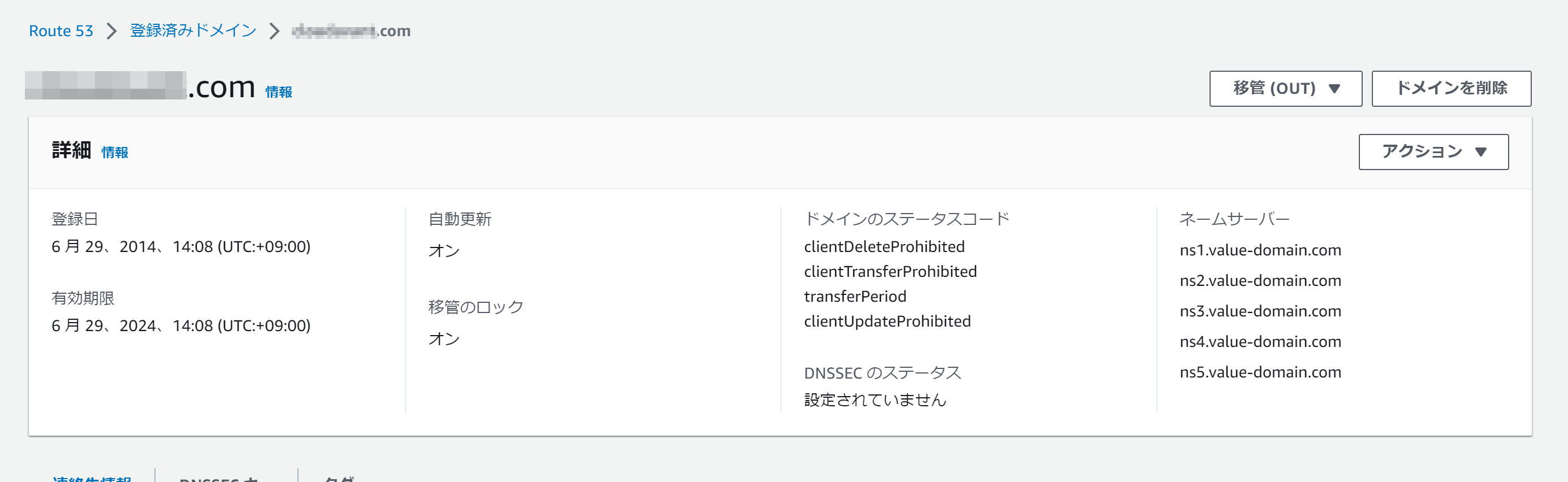Screen dimensions: 1568x482
Task: Click the 2024 有効期限 expiry date value
Action: pyautogui.click(x=181, y=325)
